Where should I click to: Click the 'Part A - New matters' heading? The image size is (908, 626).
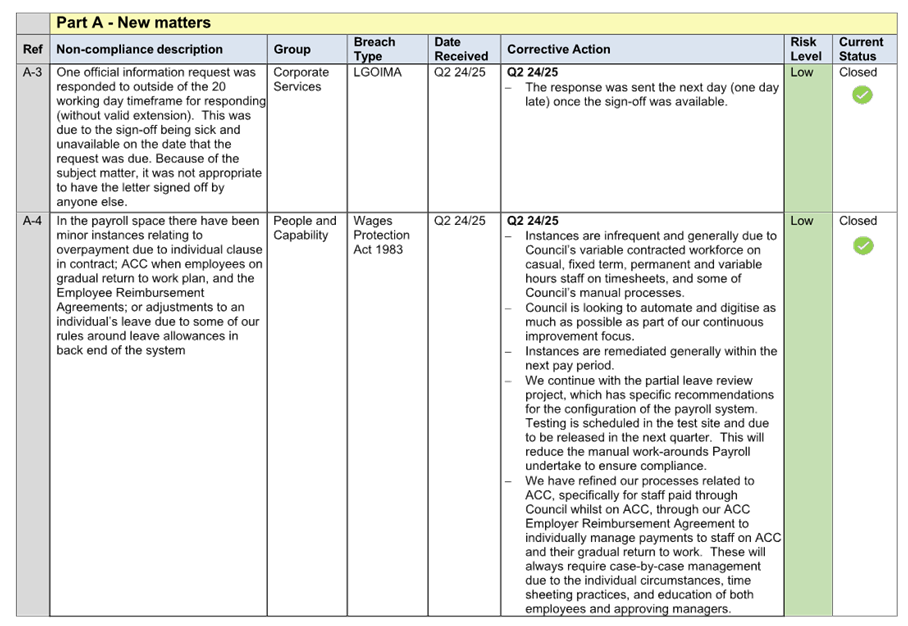(x=134, y=23)
